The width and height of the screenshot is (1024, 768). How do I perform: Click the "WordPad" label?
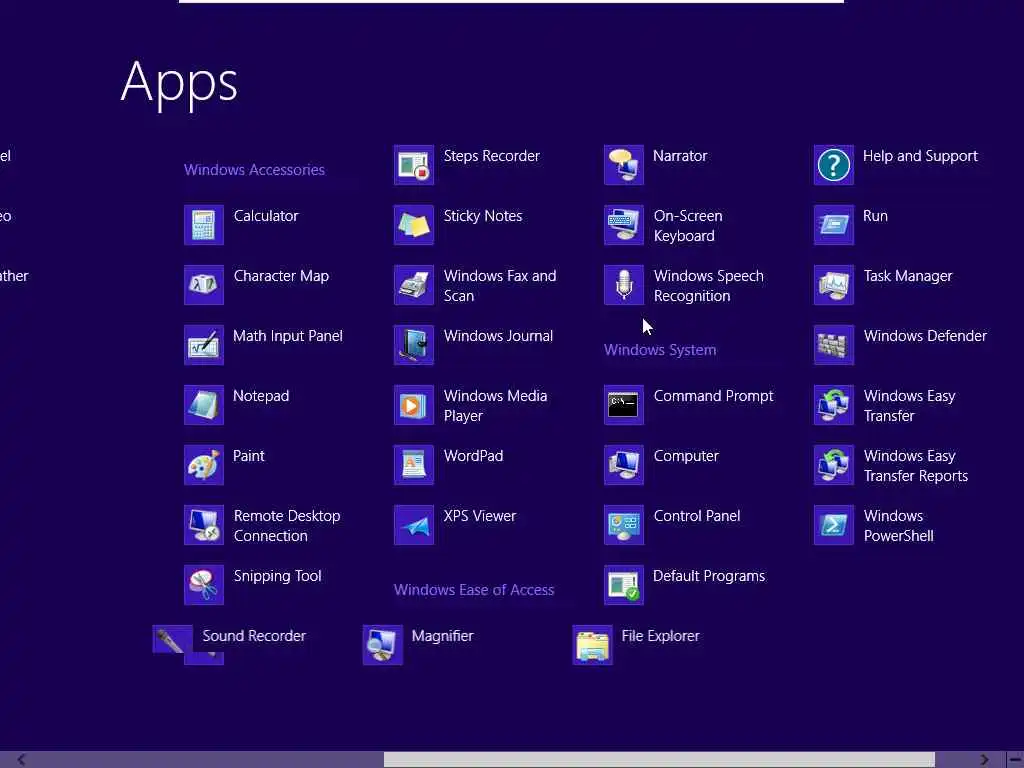[x=473, y=456]
